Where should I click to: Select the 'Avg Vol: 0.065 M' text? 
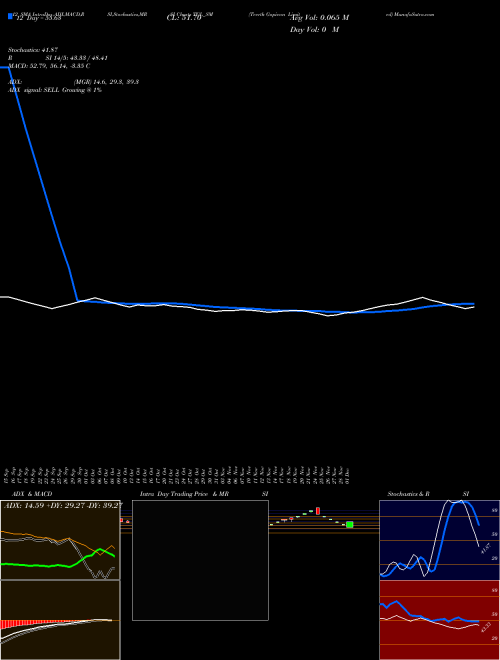[320, 18]
